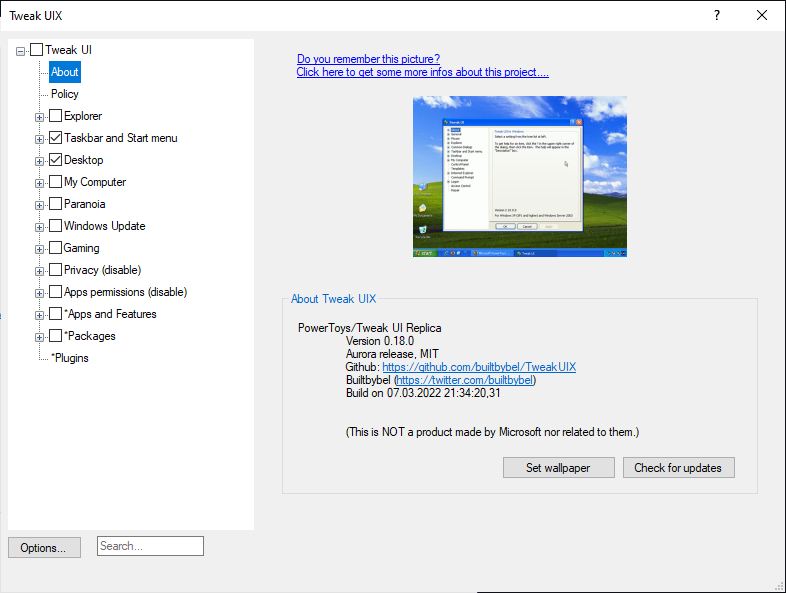The image size is (786, 593).
Task: Open the Builtbybel Twitter link
Action: [465, 380]
